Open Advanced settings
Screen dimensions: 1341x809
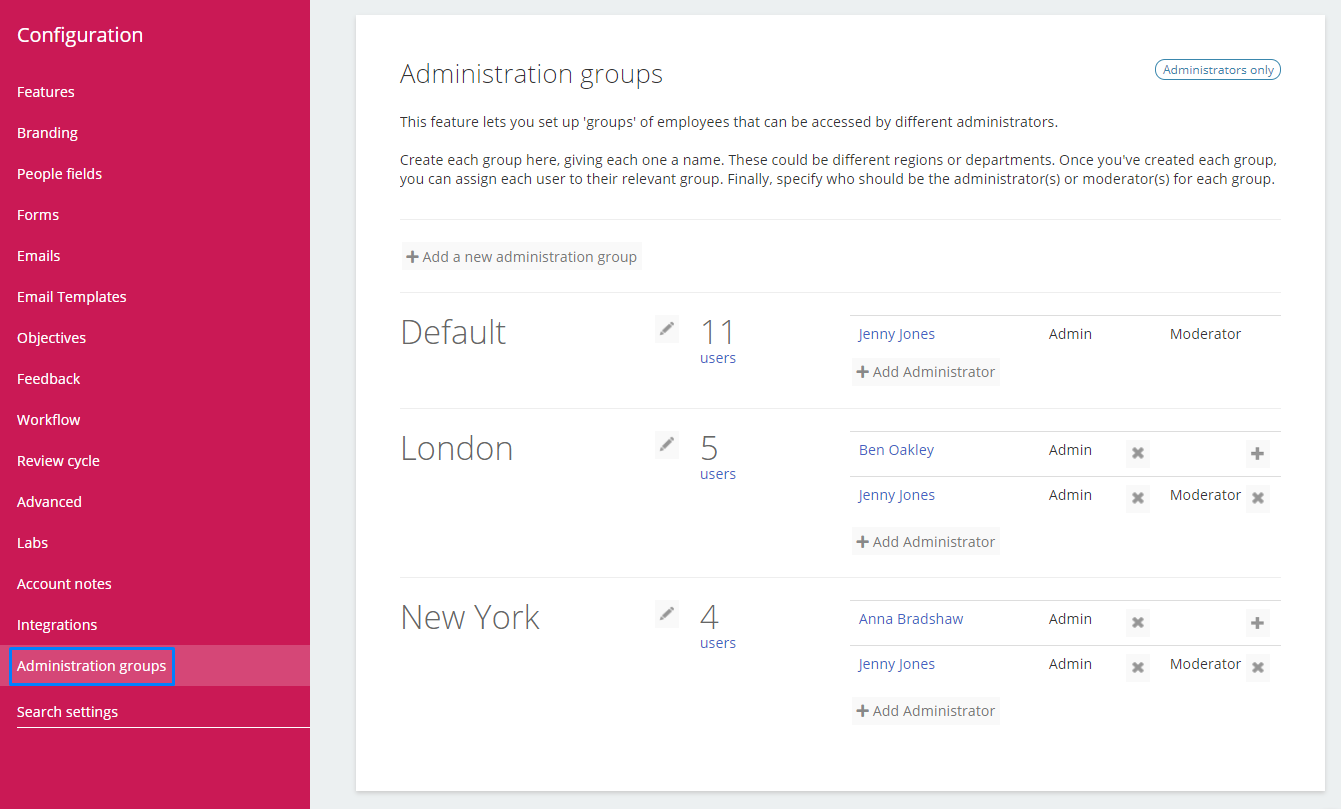[49, 502]
